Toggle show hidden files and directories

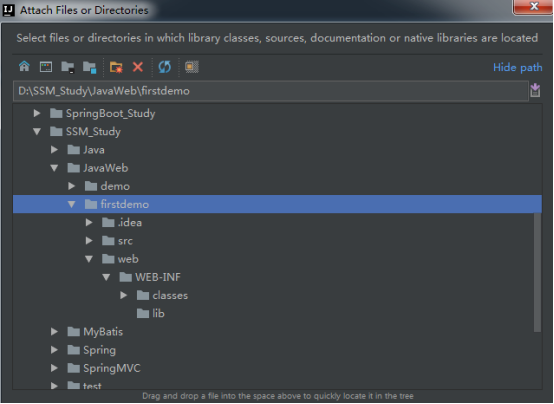[192, 66]
